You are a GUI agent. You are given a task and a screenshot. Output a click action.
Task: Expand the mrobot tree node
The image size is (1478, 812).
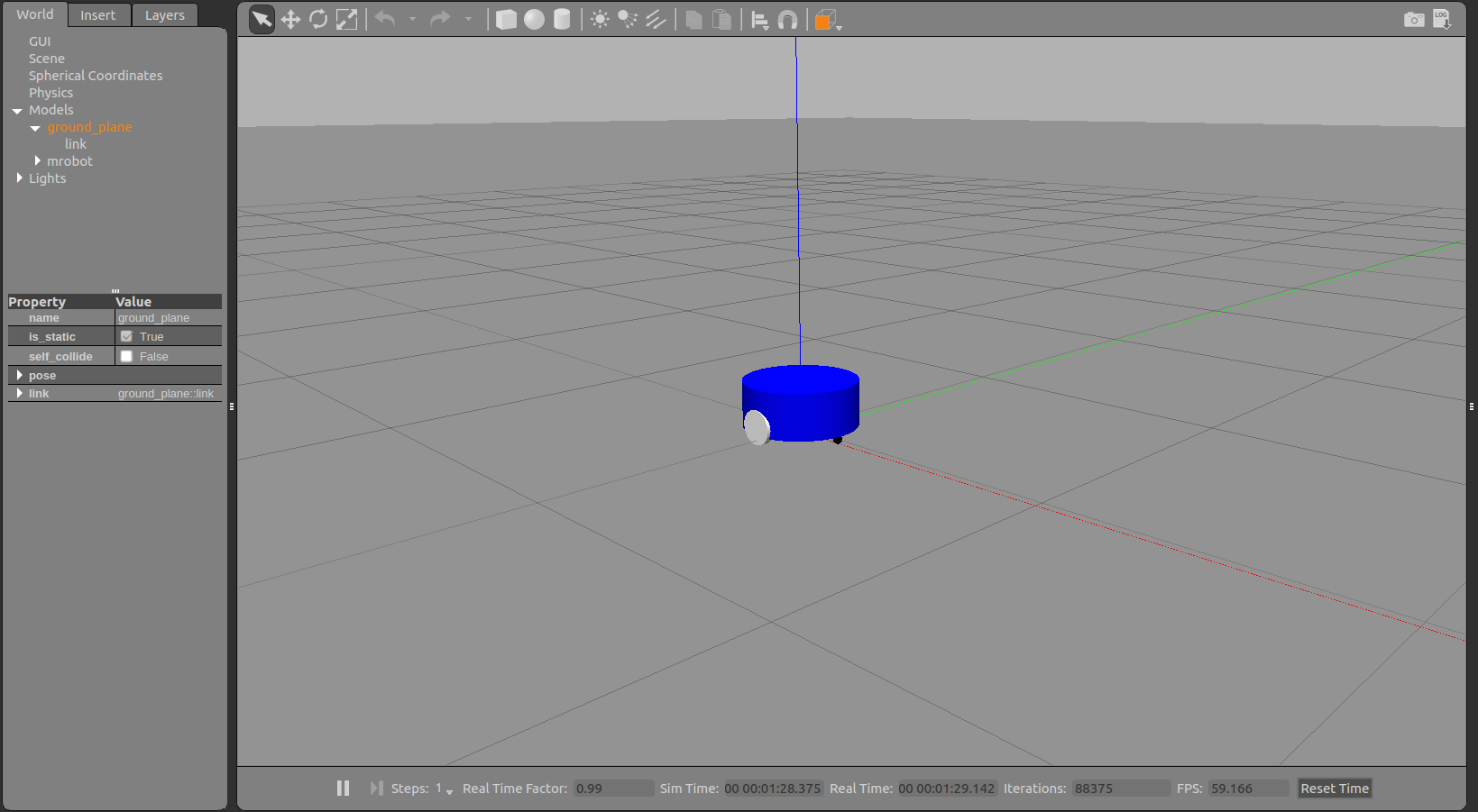tap(38, 160)
